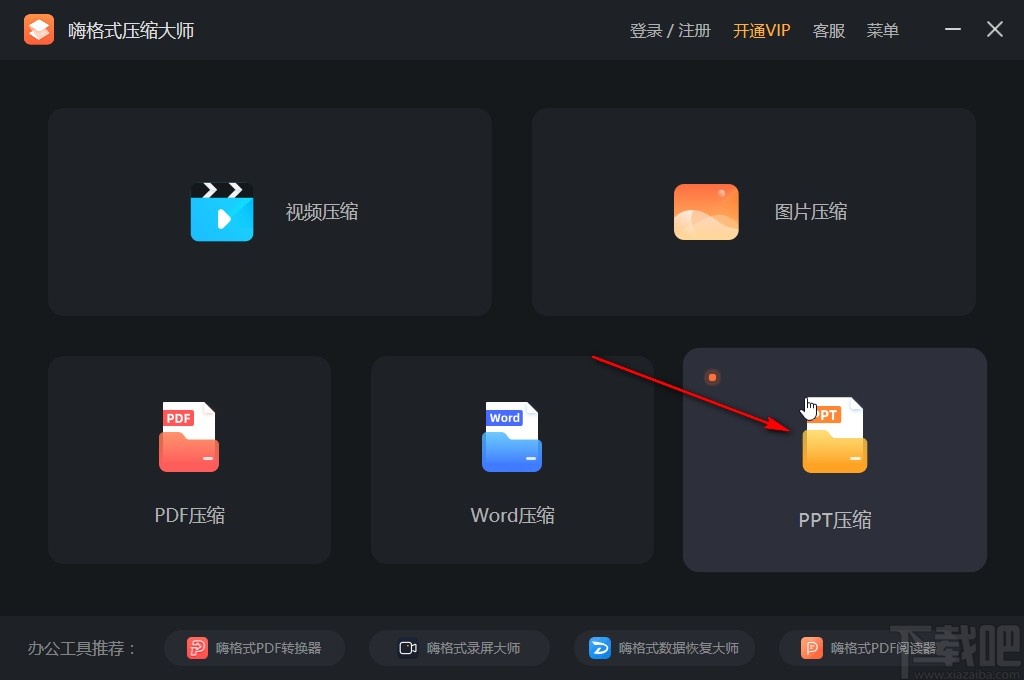Click the 嗨格式压缩大师 app logo
Viewport: 1024px width, 680px height.
[39, 30]
